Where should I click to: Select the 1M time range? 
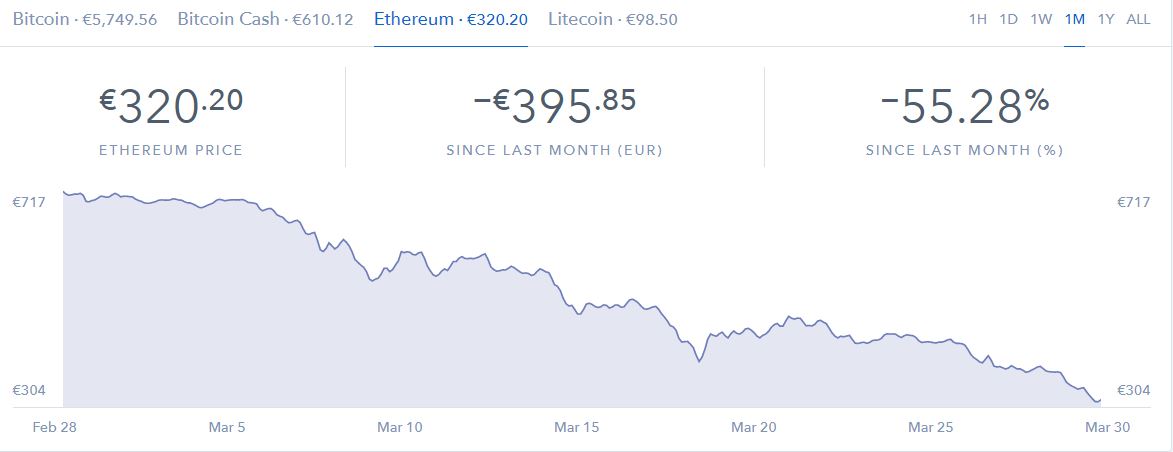pyautogui.click(x=1074, y=19)
